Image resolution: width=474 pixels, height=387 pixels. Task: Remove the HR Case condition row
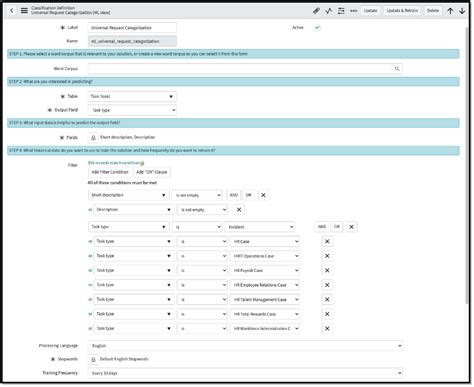pos(327,241)
